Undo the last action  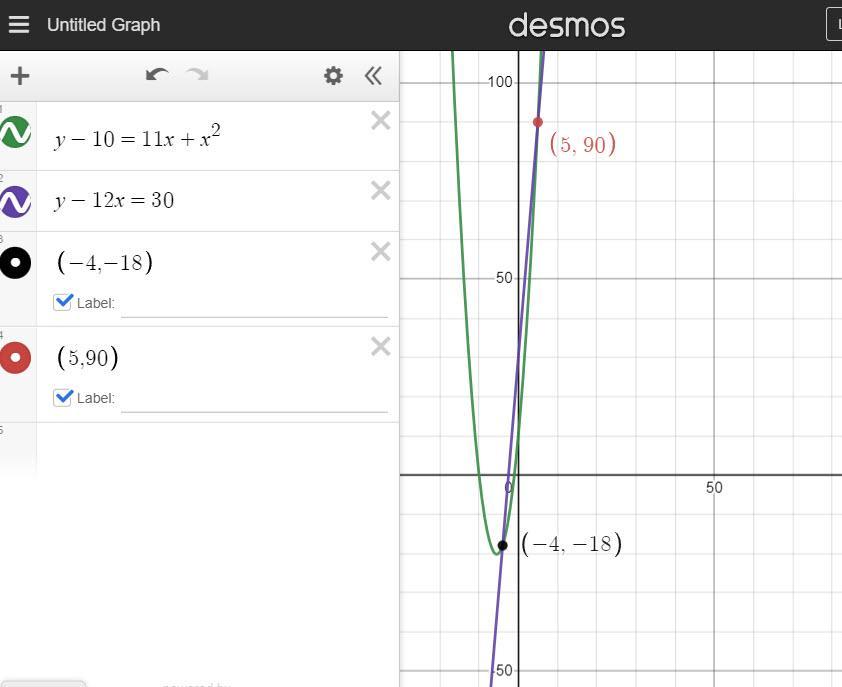(157, 75)
